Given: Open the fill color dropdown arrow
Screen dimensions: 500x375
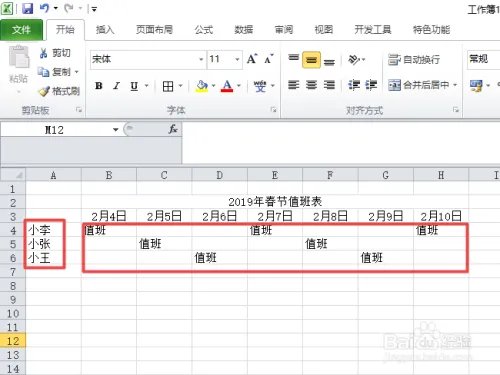Looking at the screenshot, I should [x=213, y=86].
